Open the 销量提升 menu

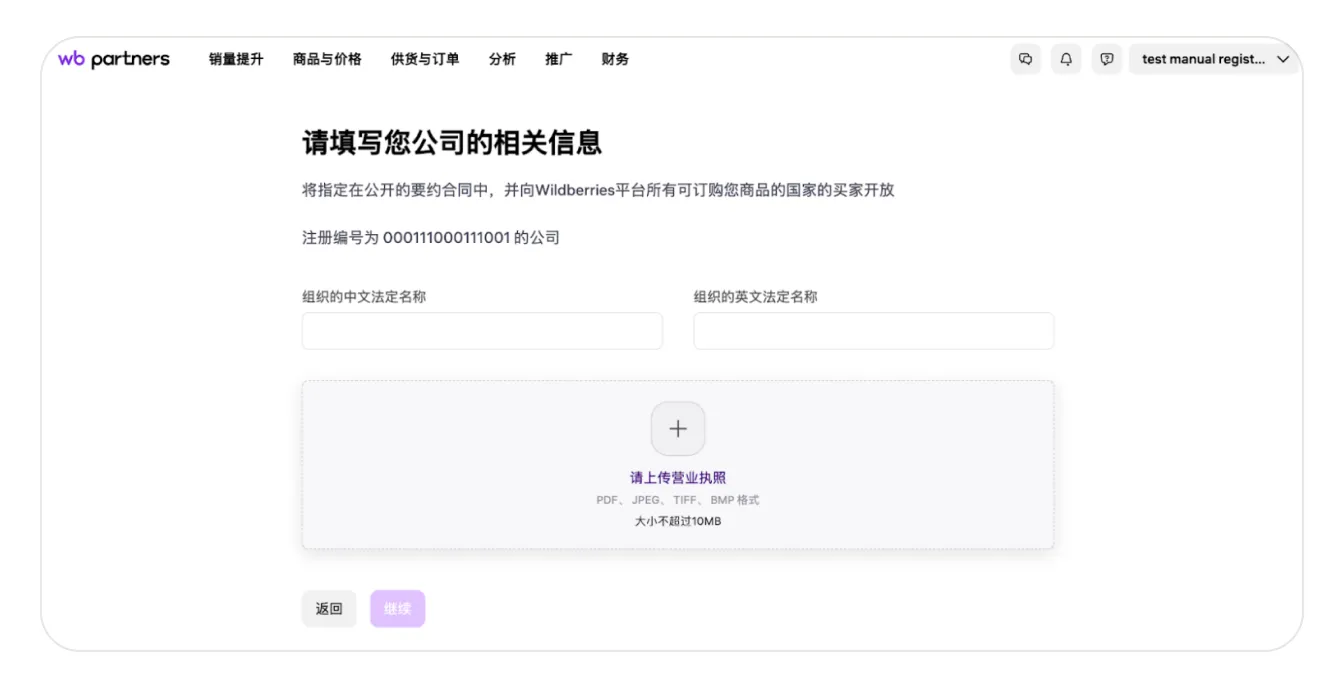236,59
